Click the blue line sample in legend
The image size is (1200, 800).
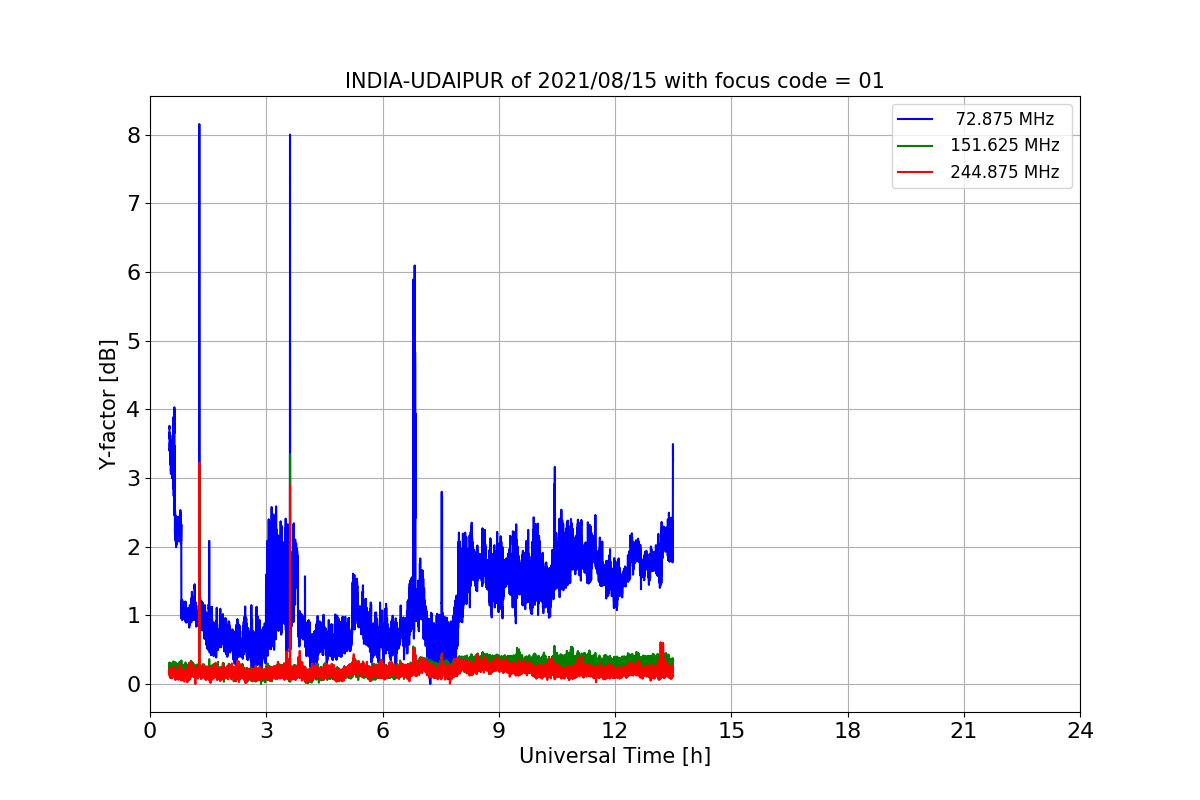click(x=915, y=119)
